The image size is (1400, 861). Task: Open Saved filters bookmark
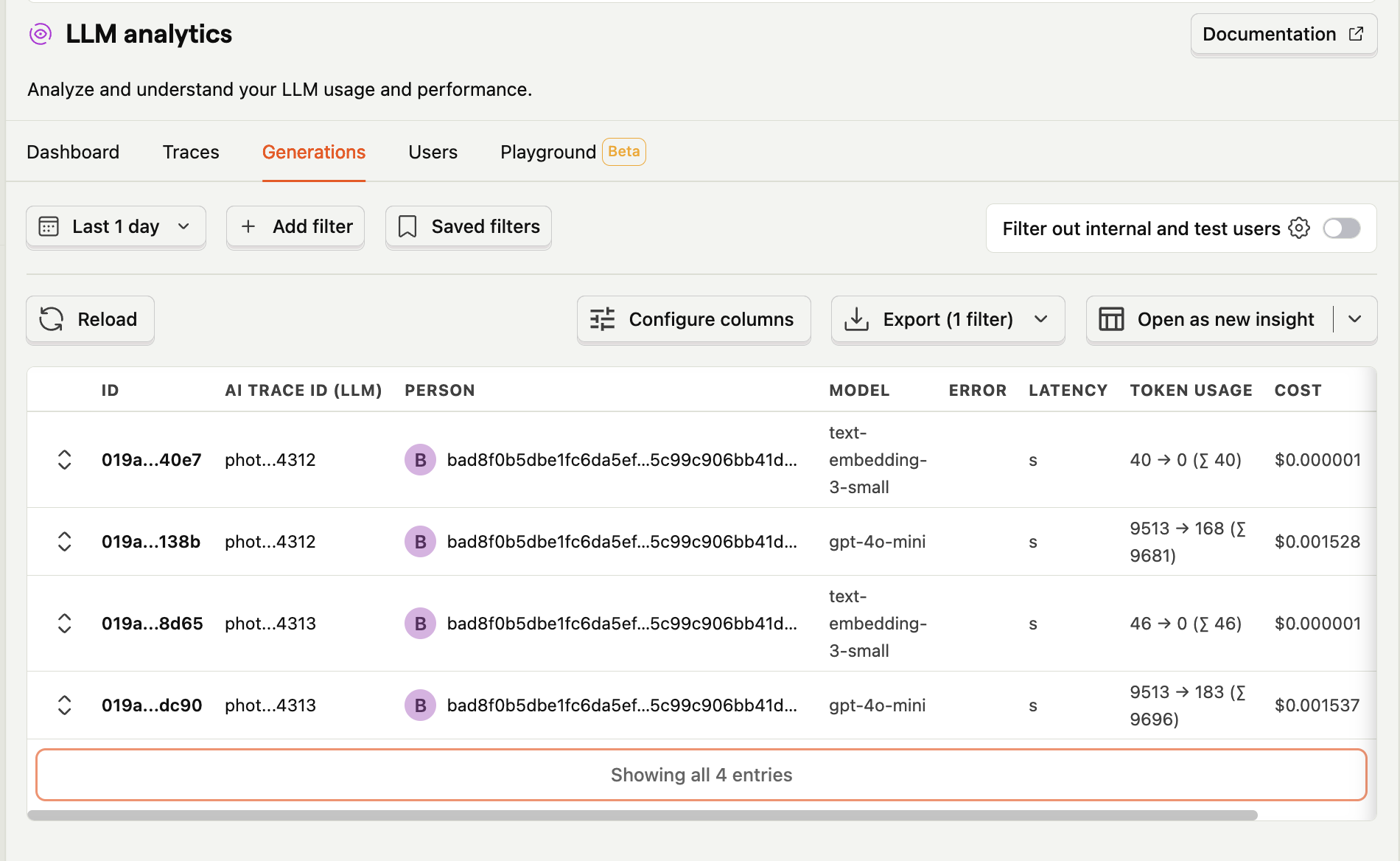pyautogui.click(x=469, y=227)
